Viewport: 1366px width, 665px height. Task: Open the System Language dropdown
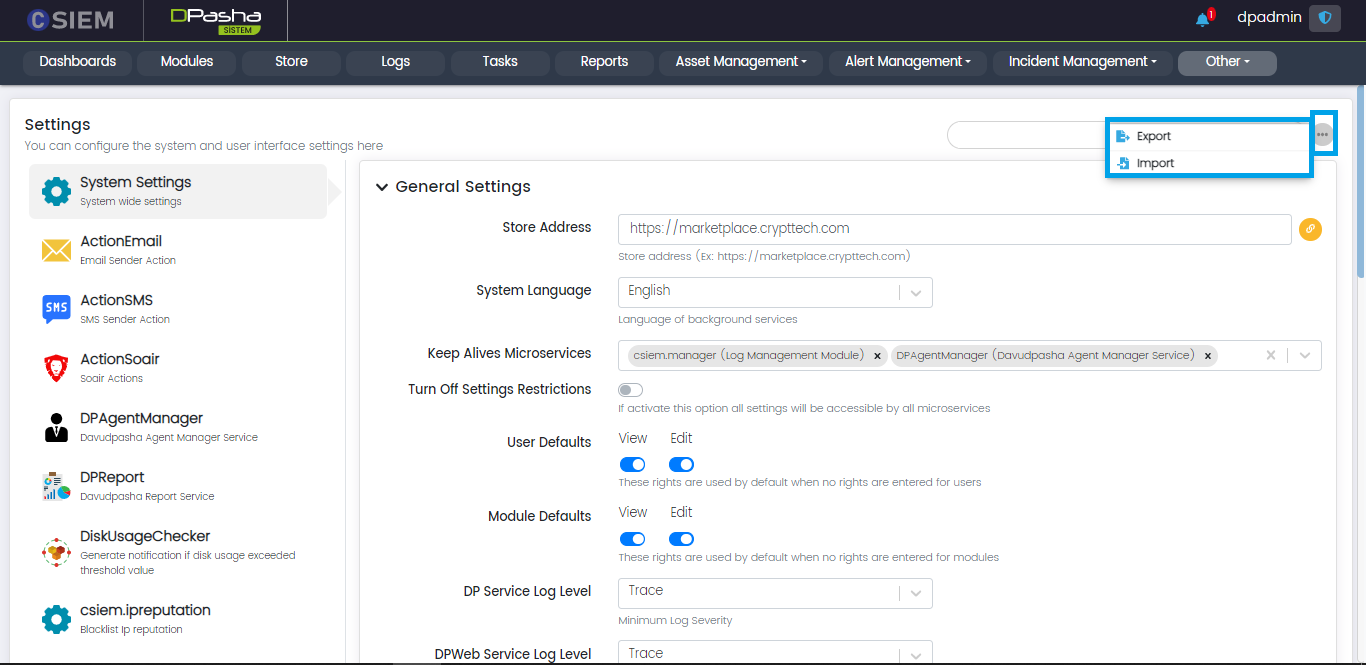tap(775, 292)
